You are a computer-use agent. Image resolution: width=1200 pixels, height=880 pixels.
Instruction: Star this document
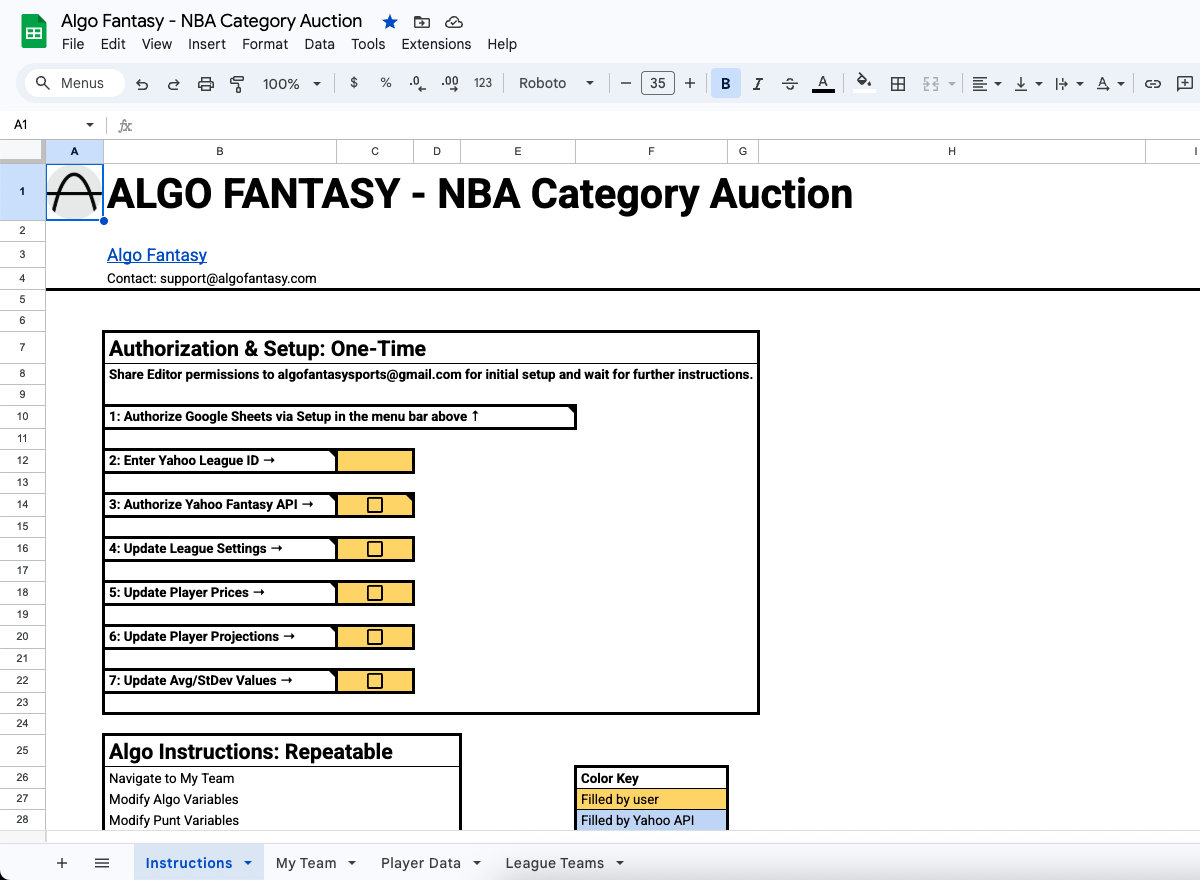tap(390, 21)
